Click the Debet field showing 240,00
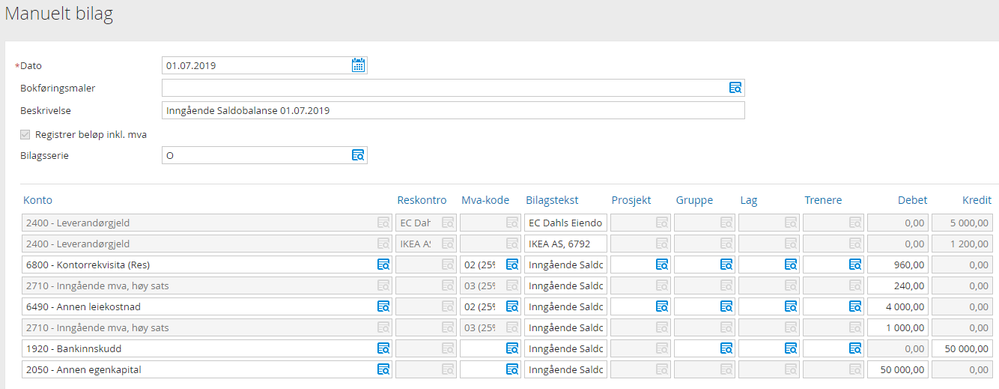Image resolution: width=999 pixels, height=389 pixels. [x=898, y=285]
